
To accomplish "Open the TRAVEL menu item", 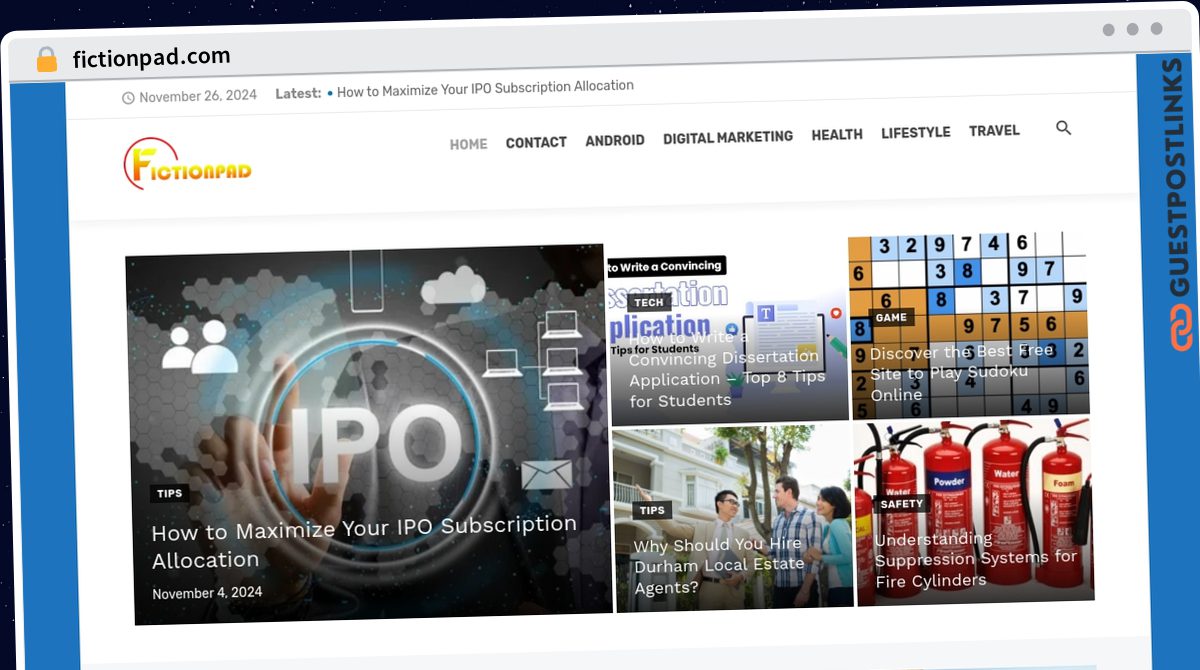I will click(x=994, y=130).
